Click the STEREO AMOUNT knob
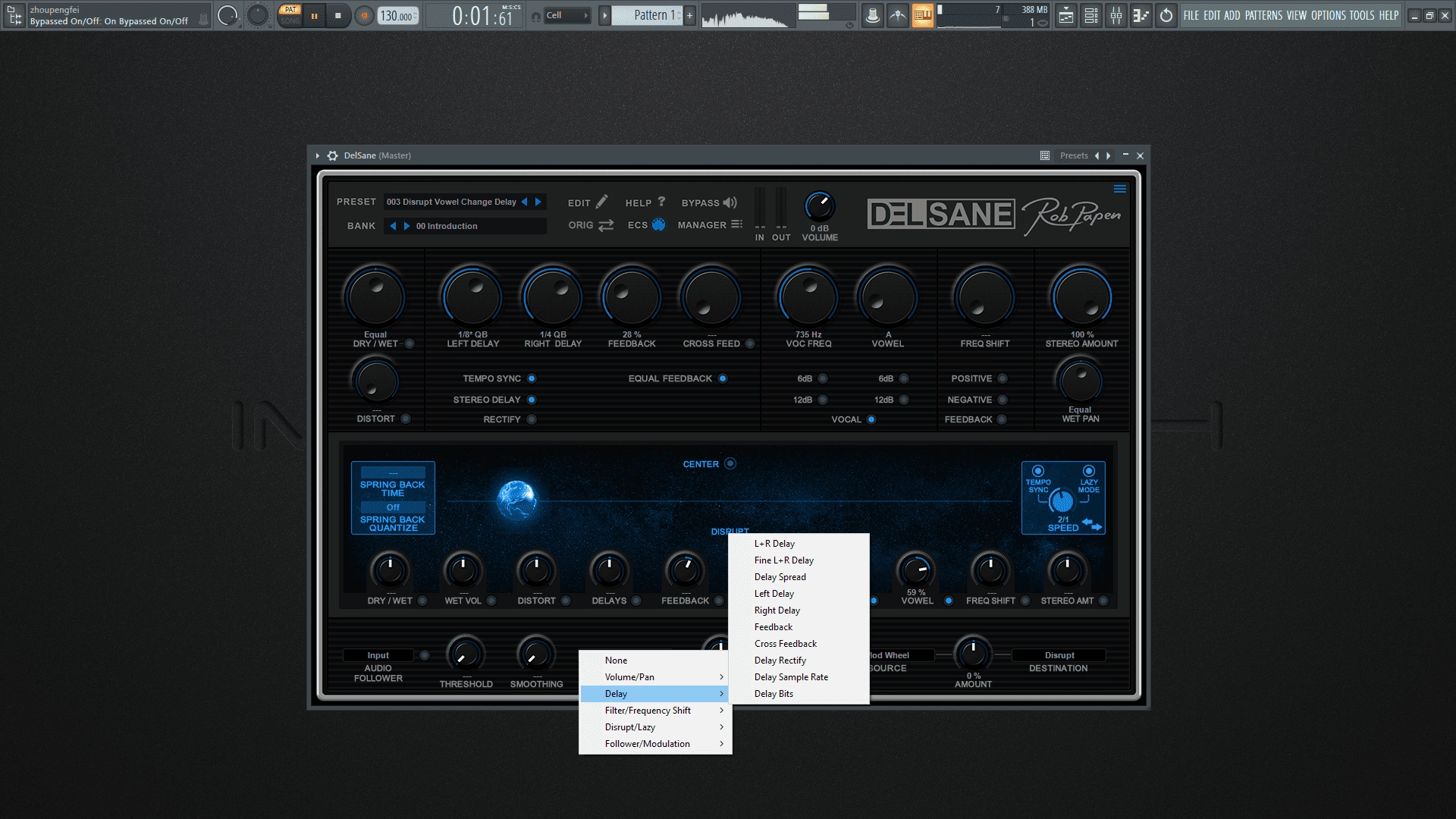This screenshot has width=1456, height=819. 1081,297
